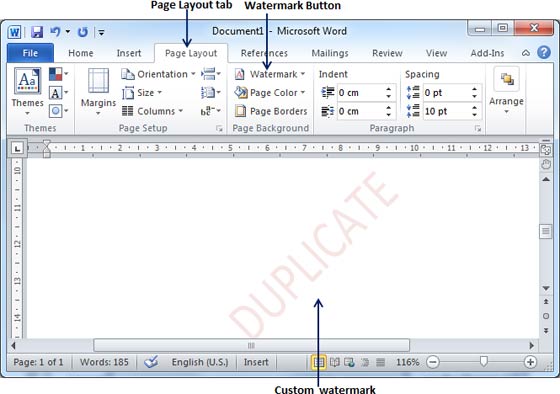Viewport: 560px width, 394px height.
Task: Open the References tab
Action: coord(264,53)
